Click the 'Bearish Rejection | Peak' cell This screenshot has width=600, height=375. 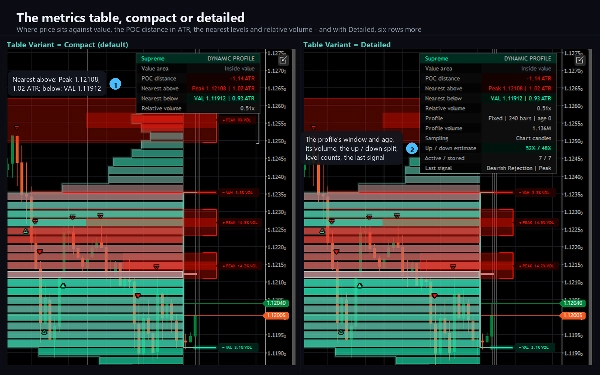tap(519, 168)
